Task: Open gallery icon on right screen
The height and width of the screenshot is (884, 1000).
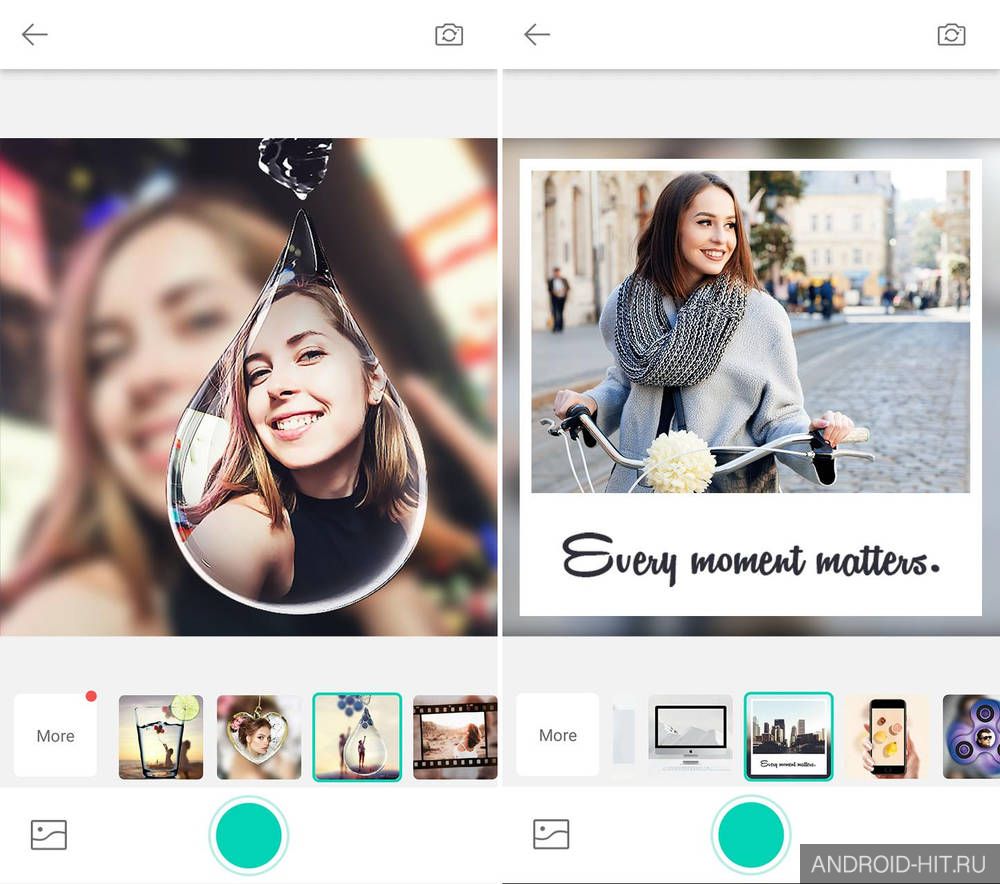Action: [551, 834]
